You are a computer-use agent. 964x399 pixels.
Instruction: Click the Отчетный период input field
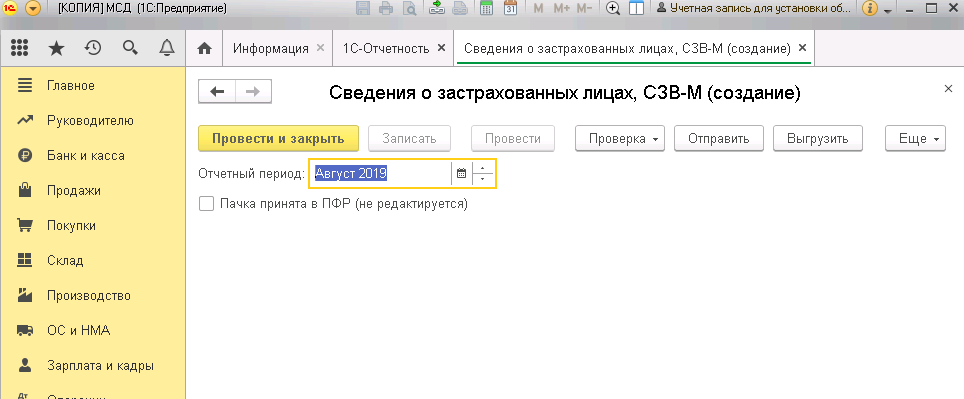[x=381, y=174]
